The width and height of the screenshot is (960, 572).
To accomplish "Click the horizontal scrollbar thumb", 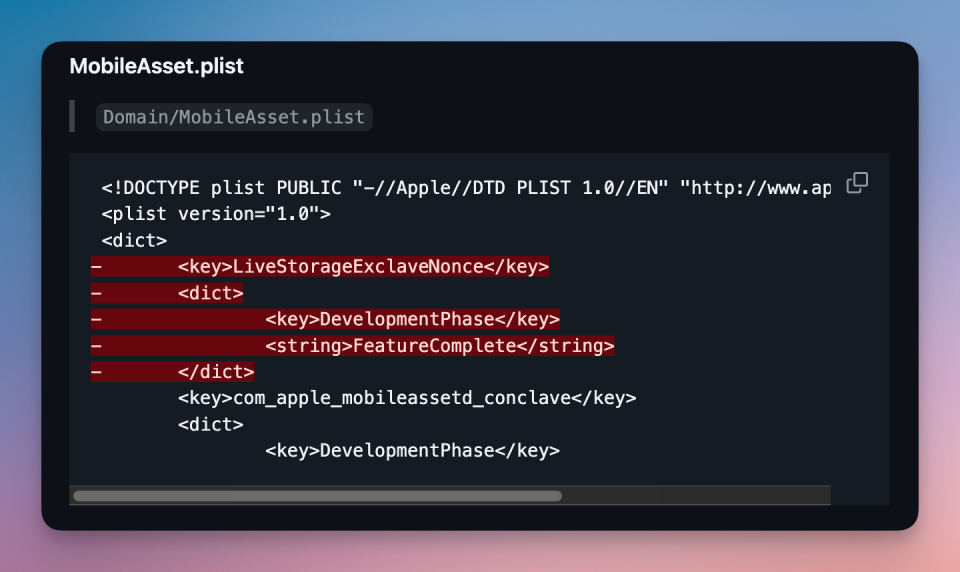I will tap(317, 495).
